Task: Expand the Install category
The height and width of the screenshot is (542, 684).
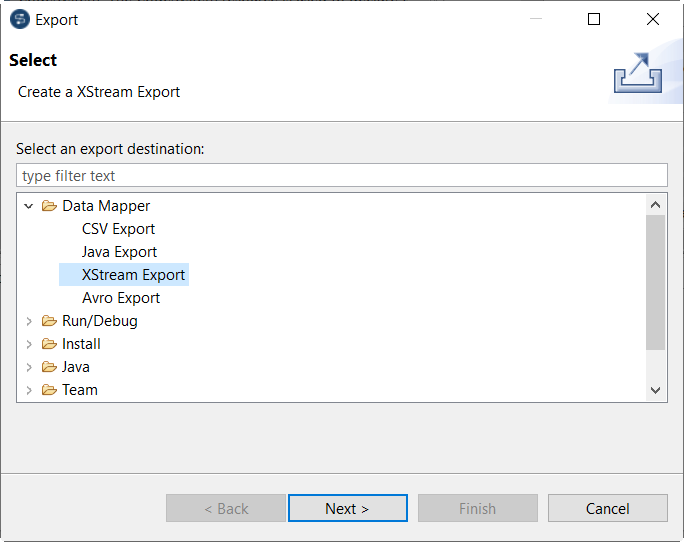Action: [29, 344]
